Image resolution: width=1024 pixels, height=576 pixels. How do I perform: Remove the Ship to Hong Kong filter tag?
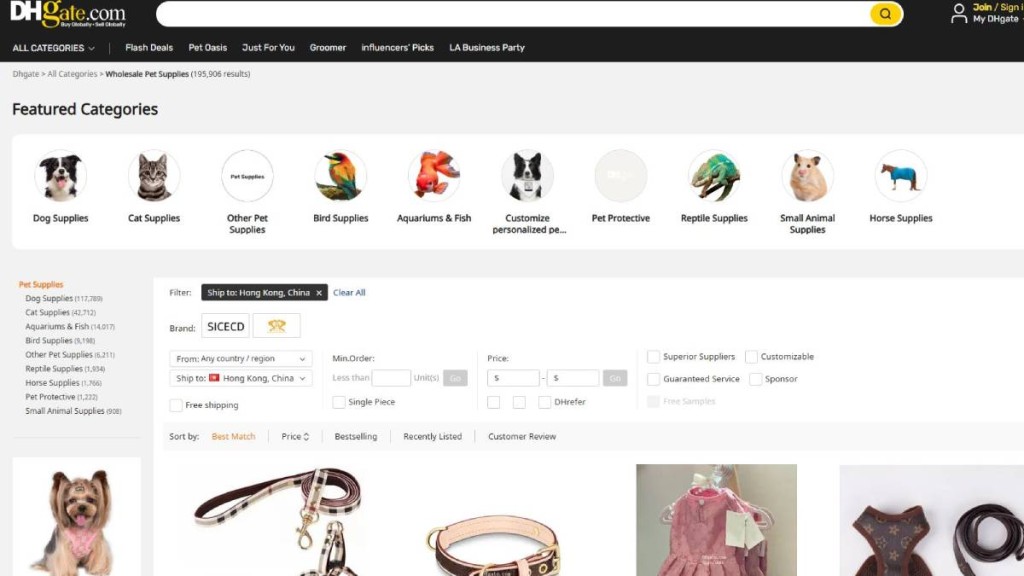coord(319,293)
